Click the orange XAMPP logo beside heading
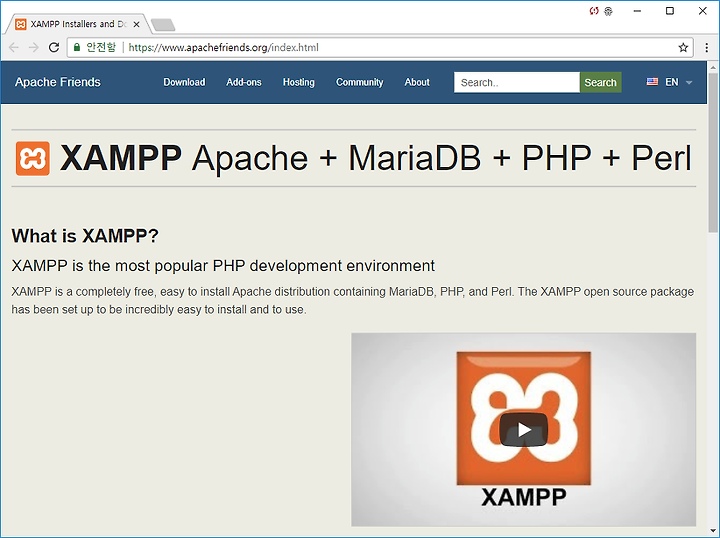Screen dimensions: 720x538 (33, 158)
